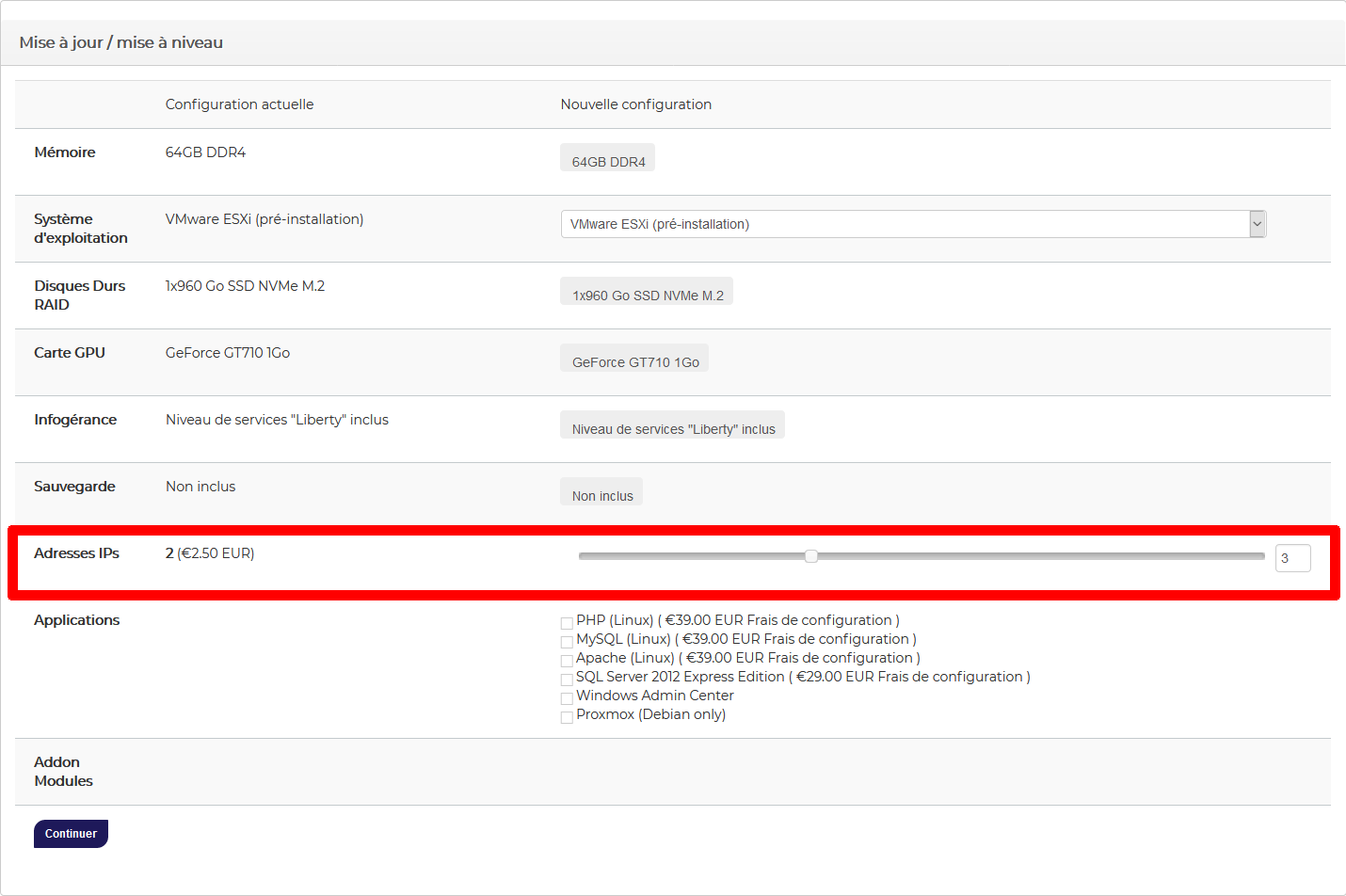Tick the PHP (Linux) checkbox
The image size is (1346, 896).
pos(567,622)
